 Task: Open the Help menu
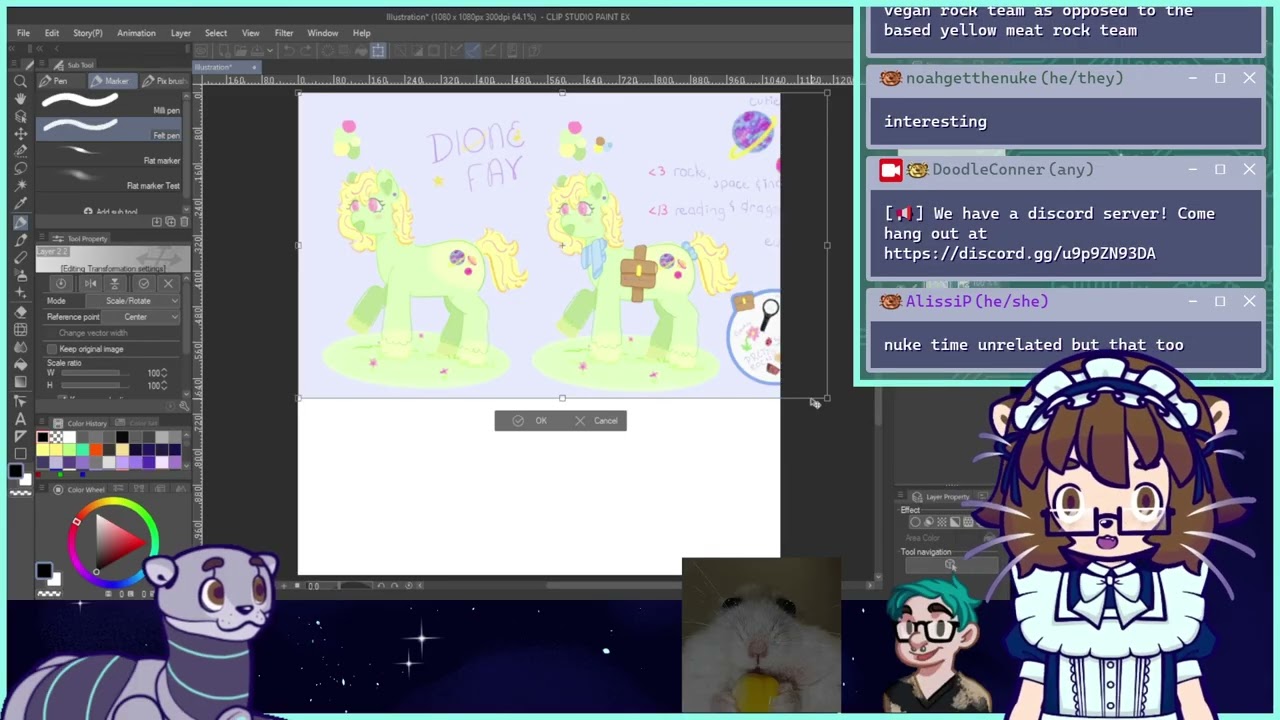(362, 33)
